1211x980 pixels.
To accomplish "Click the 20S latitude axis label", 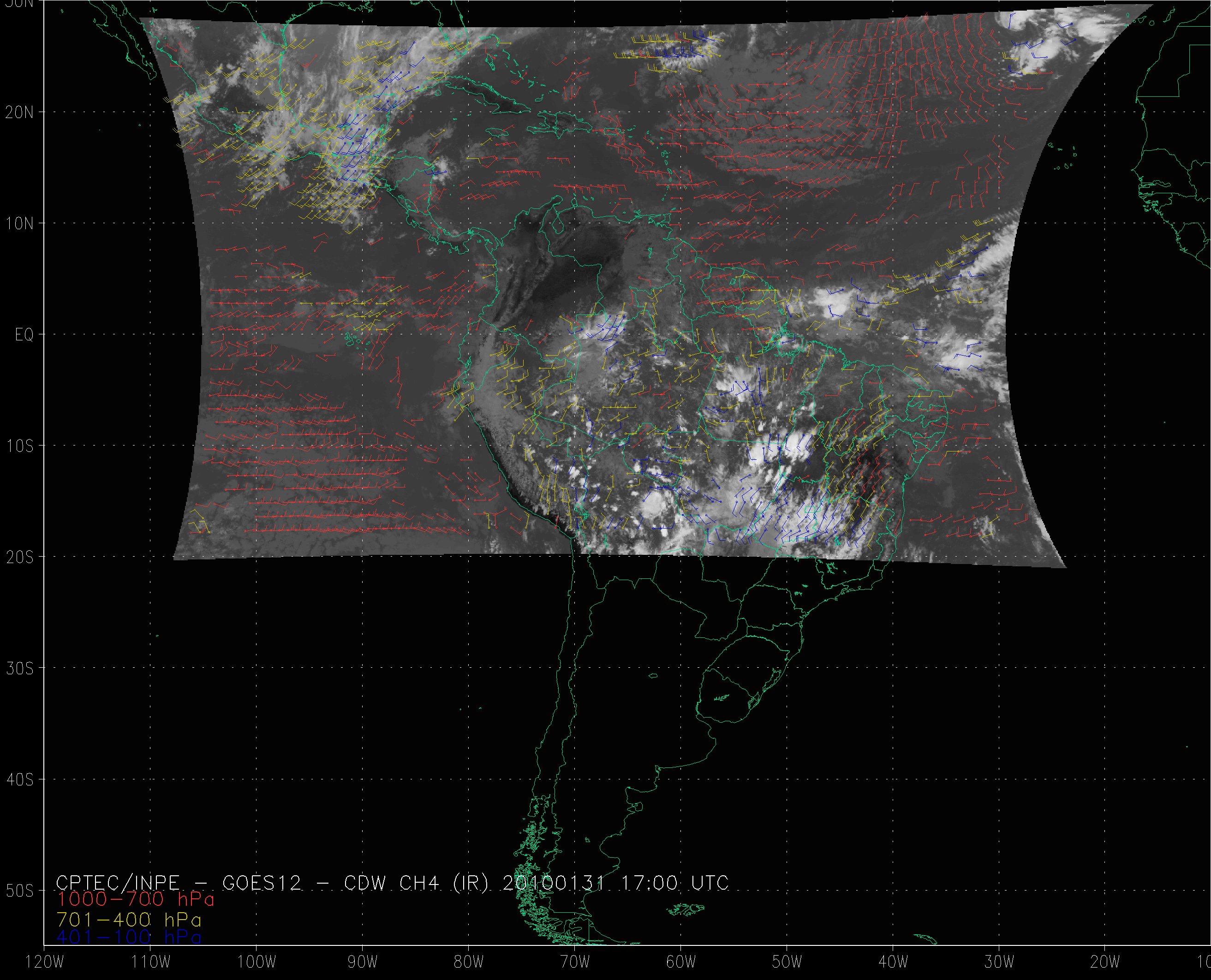I will 20,557.
